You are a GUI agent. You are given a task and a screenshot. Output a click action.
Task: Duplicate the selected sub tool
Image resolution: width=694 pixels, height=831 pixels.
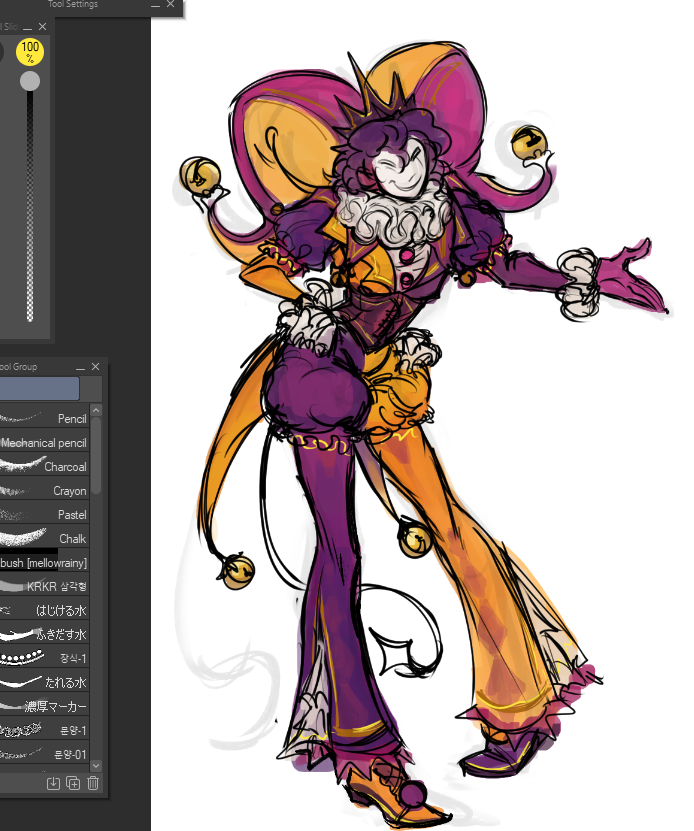point(73,783)
